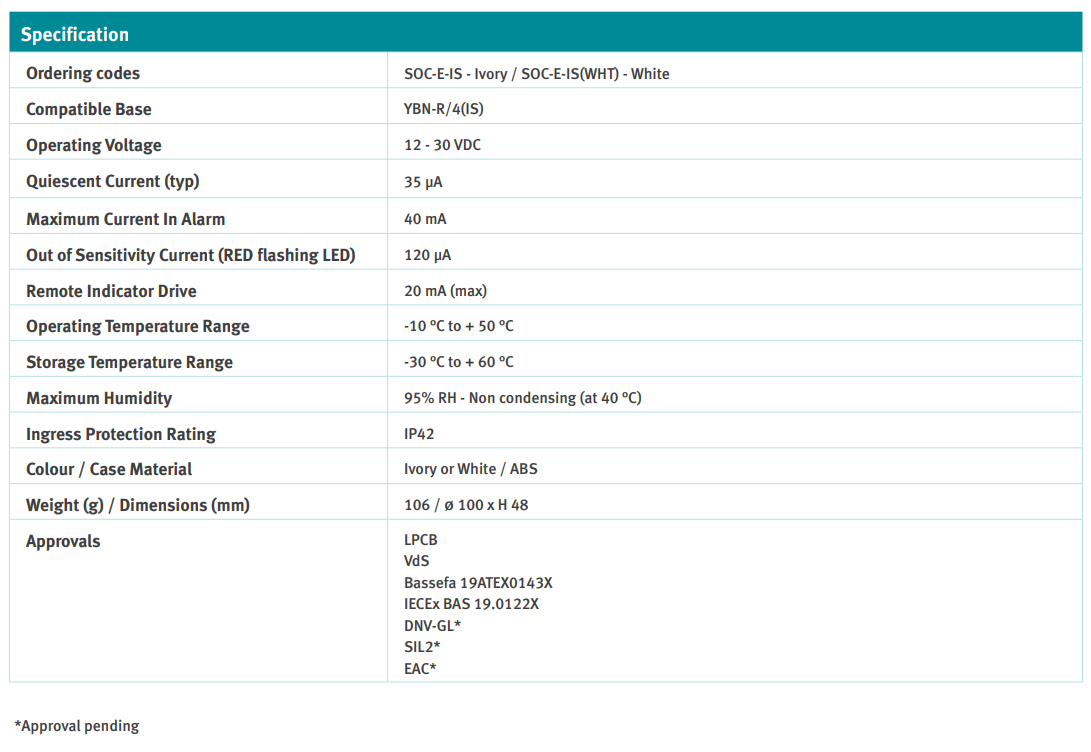The height and width of the screenshot is (752, 1091).
Task: Select the YBN-R/4(IS) compatible base value
Action: (x=445, y=109)
